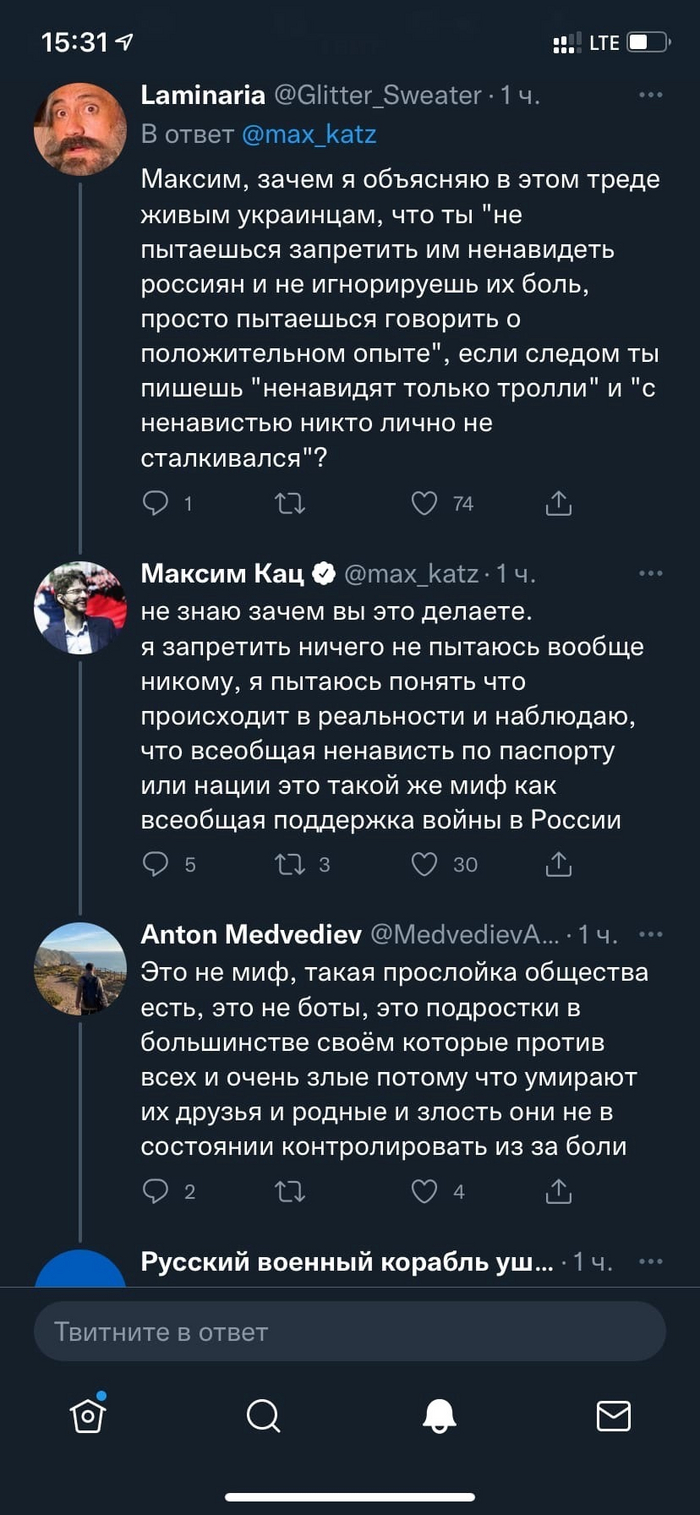Like Laminaria's tweet with 74 likes

click(x=425, y=503)
